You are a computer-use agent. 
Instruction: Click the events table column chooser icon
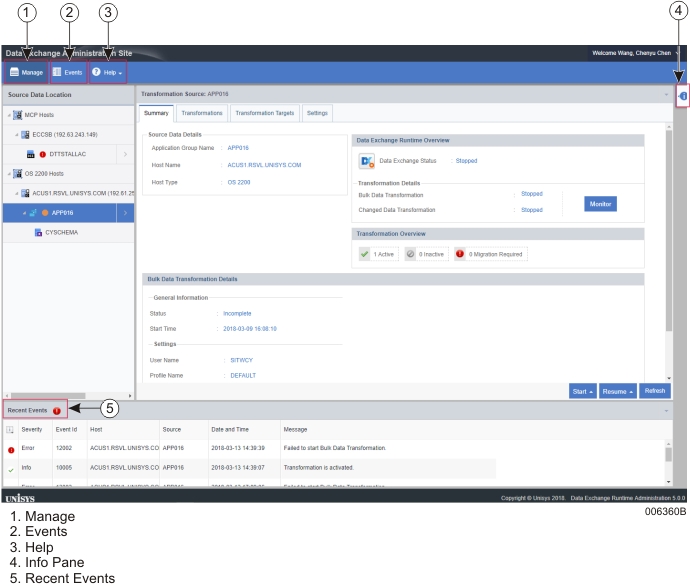10,430
